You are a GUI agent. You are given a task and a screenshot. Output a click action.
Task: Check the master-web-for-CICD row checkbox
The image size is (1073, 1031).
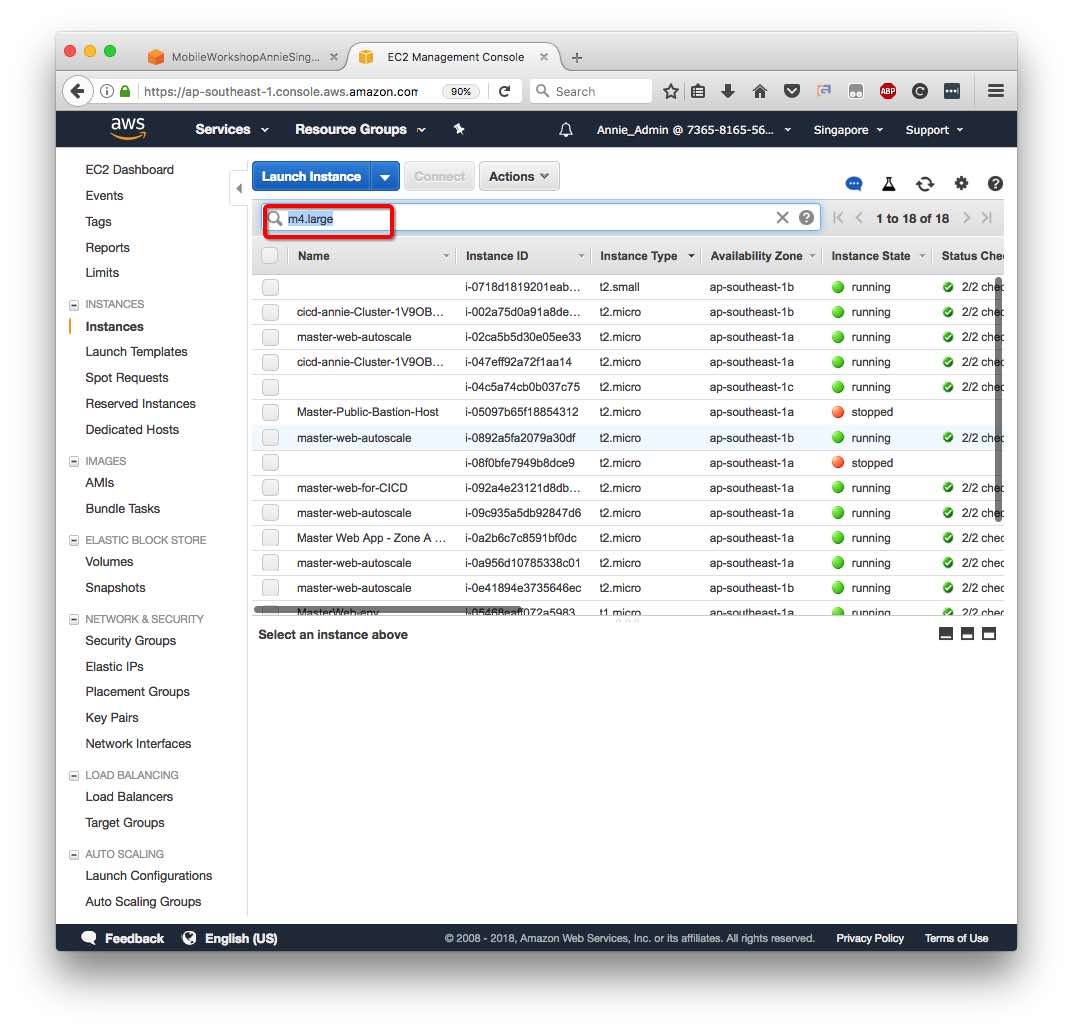pos(270,488)
